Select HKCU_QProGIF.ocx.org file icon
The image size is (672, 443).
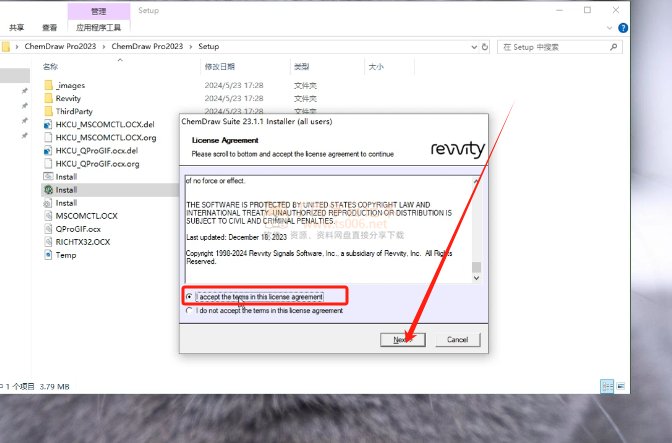pos(48,164)
